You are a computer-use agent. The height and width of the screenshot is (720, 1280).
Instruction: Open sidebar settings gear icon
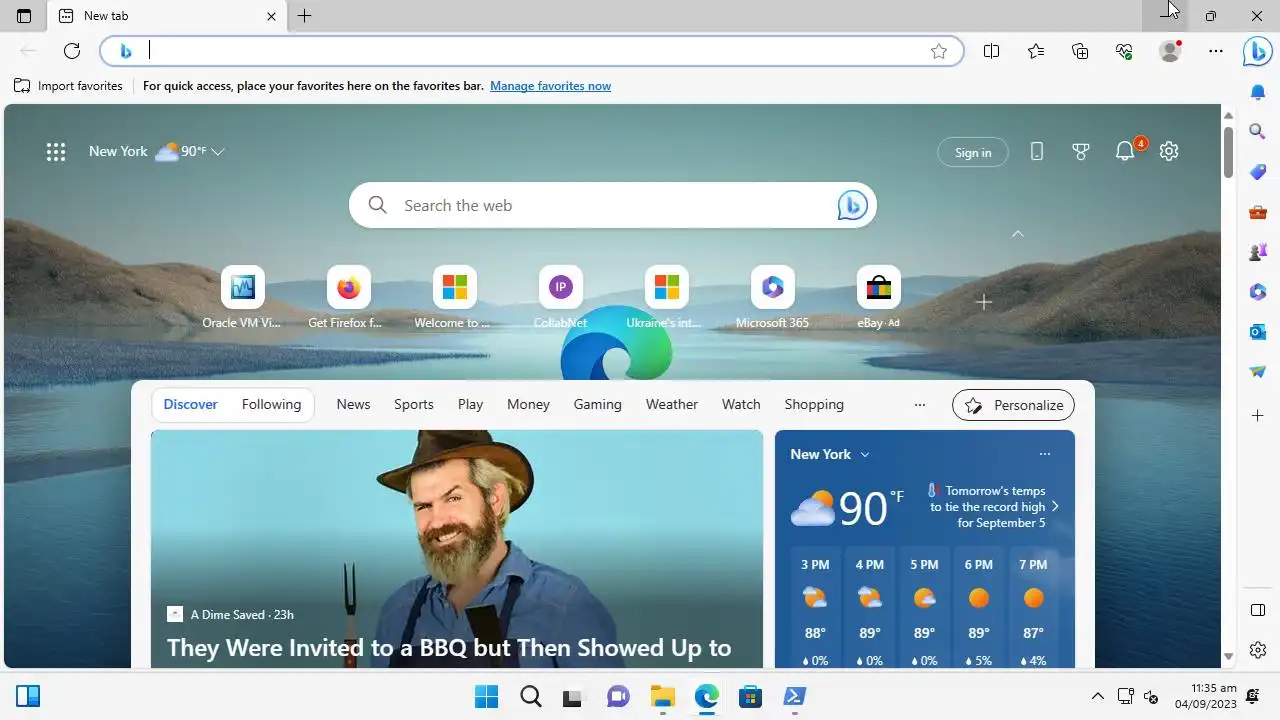[1258, 650]
